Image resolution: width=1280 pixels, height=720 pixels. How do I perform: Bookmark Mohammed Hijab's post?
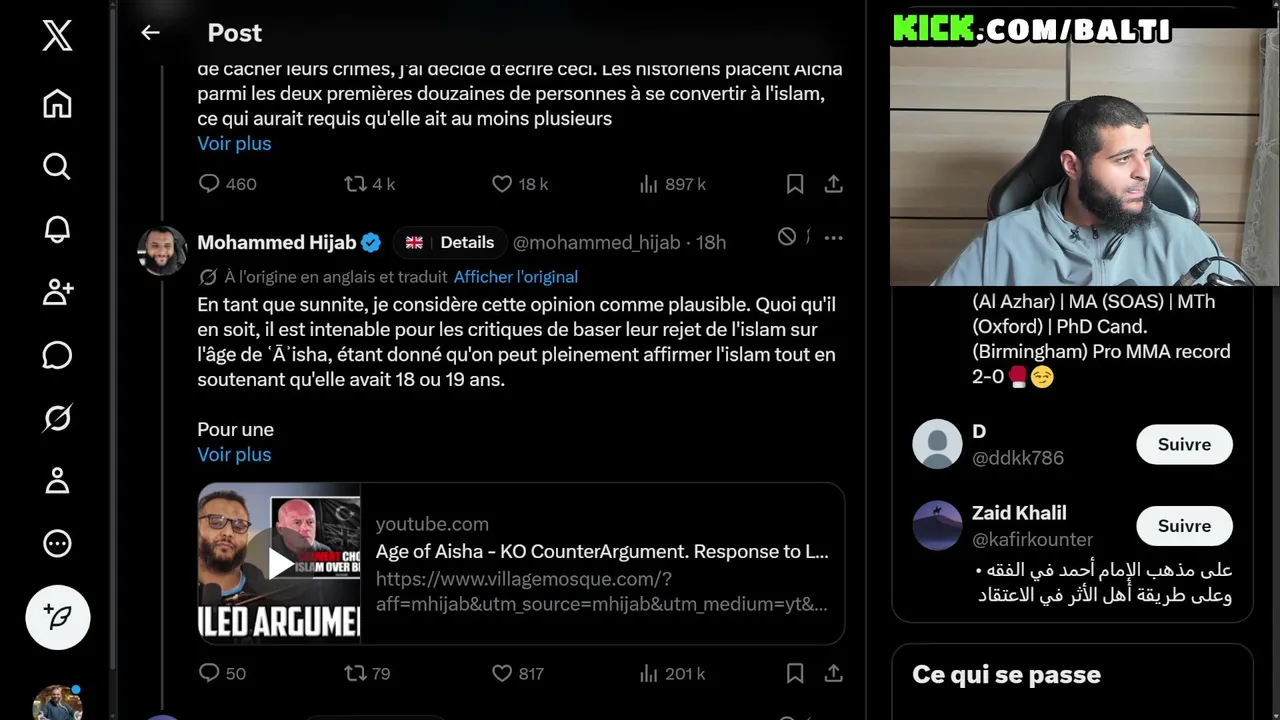click(795, 673)
